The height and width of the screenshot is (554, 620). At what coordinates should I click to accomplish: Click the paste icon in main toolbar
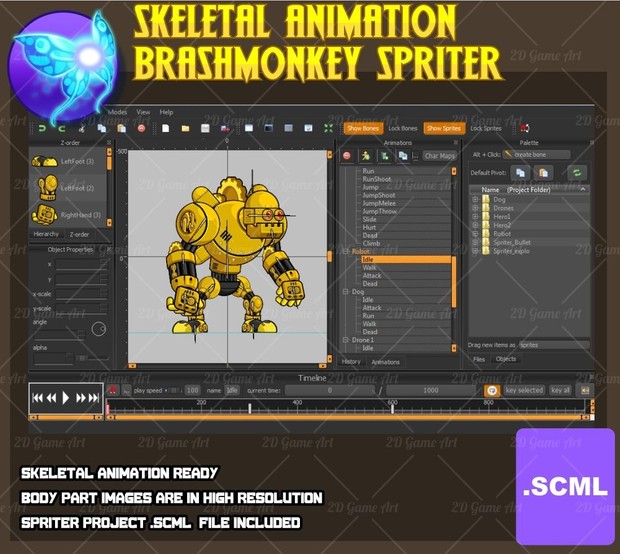click(x=122, y=128)
